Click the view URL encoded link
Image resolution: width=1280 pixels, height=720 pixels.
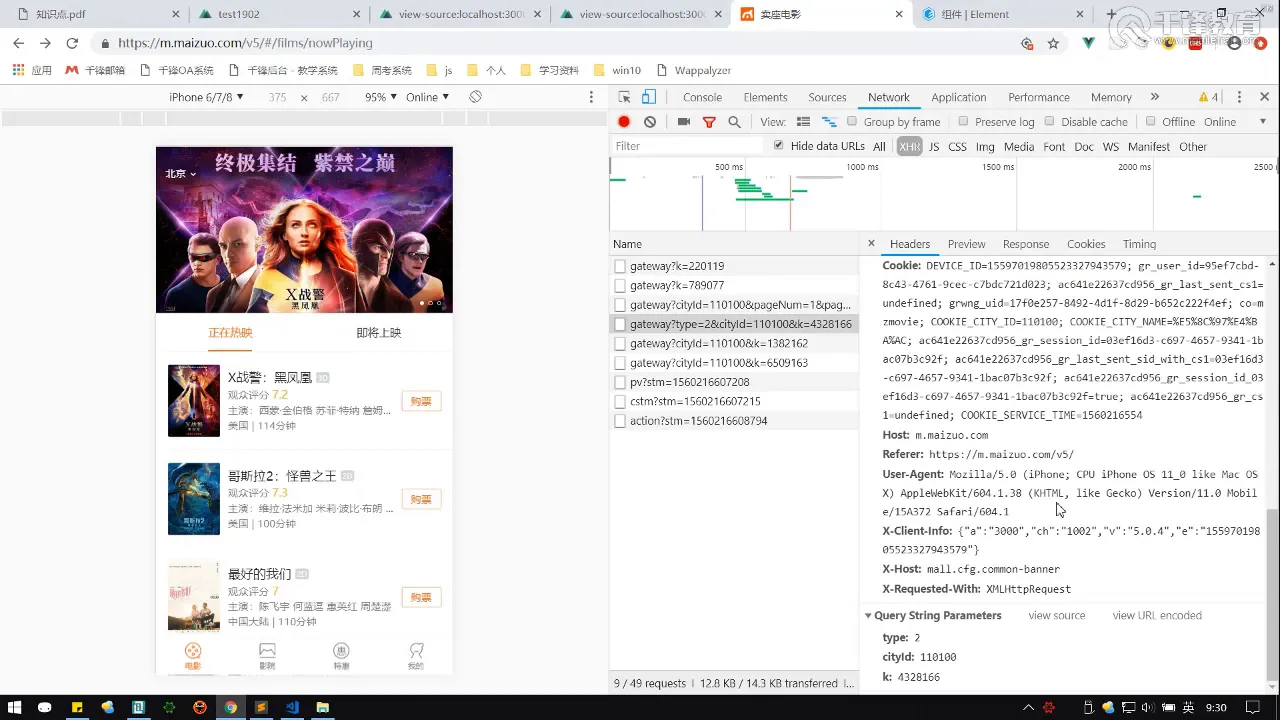(1157, 615)
